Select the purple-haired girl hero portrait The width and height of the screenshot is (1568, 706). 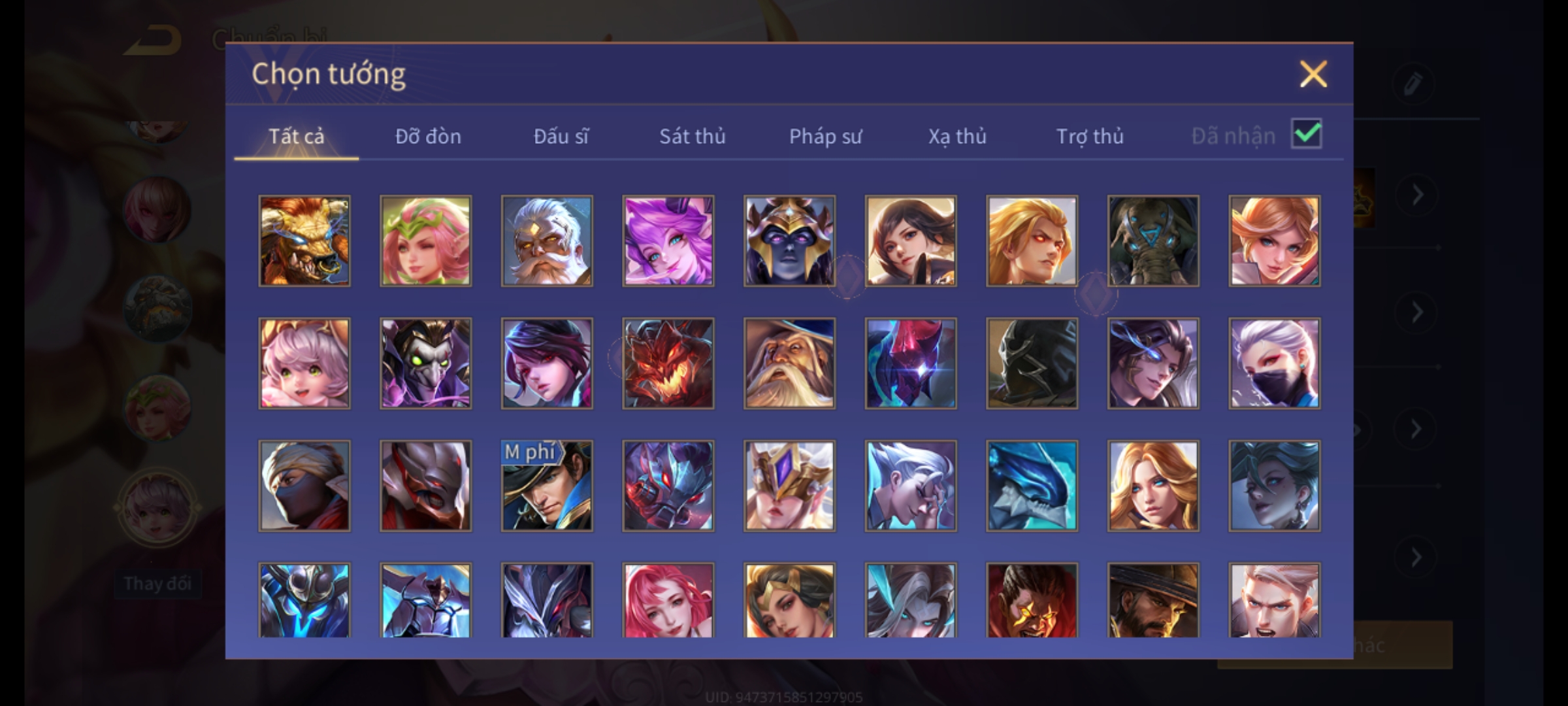pos(668,241)
